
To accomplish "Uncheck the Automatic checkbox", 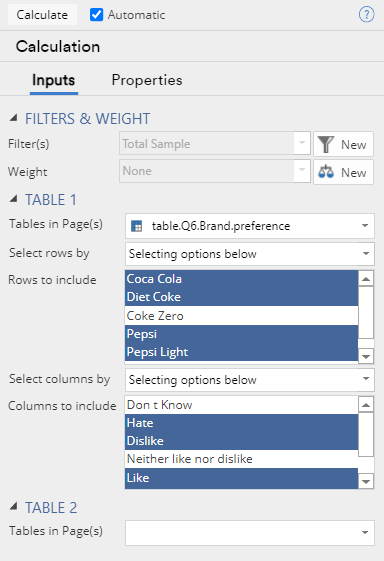I will click(x=96, y=15).
